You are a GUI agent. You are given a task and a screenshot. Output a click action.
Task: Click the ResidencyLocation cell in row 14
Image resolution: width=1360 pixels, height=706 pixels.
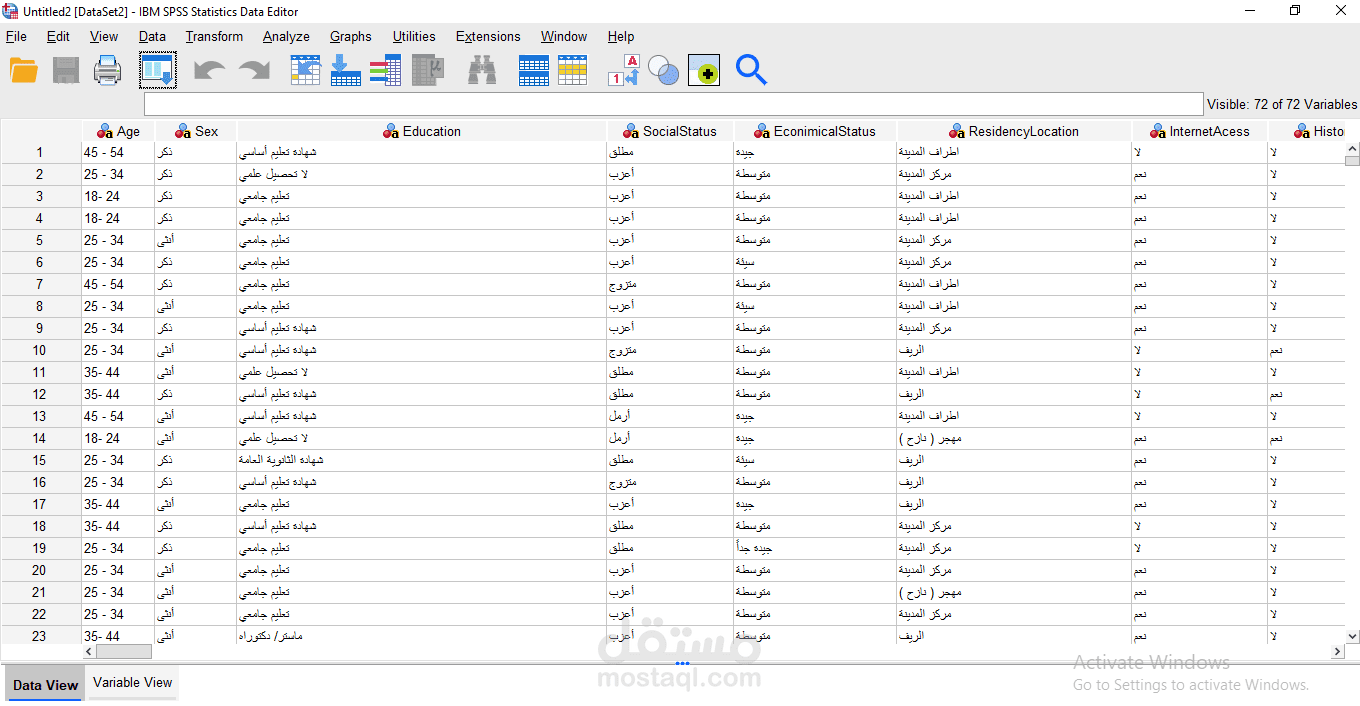click(x=1014, y=438)
